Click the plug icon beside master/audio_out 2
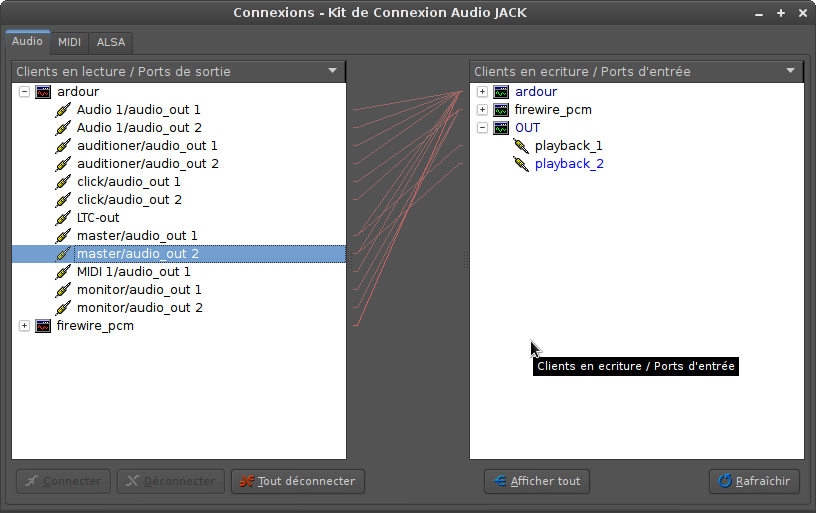This screenshot has width=816, height=513. click(63, 254)
